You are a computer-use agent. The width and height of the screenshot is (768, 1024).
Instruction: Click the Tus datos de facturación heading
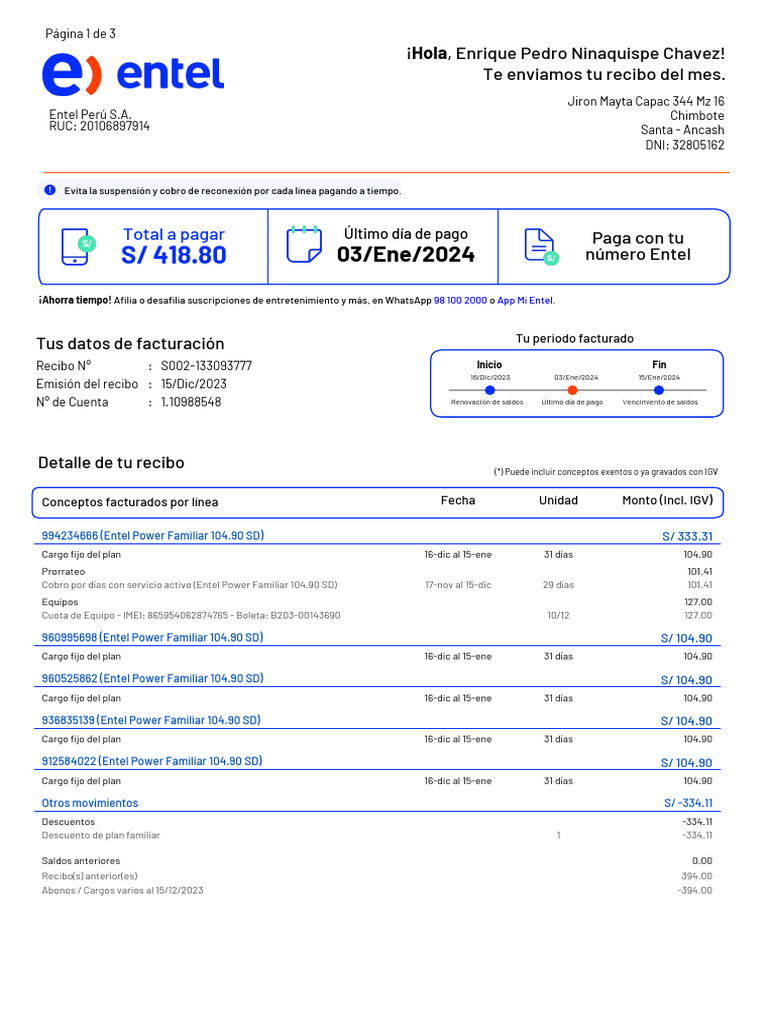(130, 344)
